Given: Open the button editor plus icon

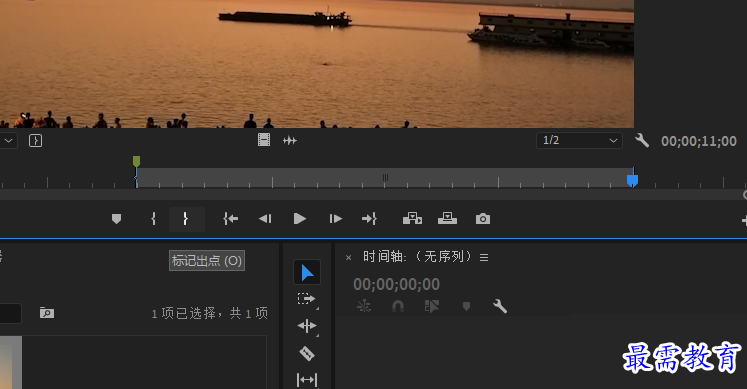Looking at the screenshot, I should click(x=744, y=220).
